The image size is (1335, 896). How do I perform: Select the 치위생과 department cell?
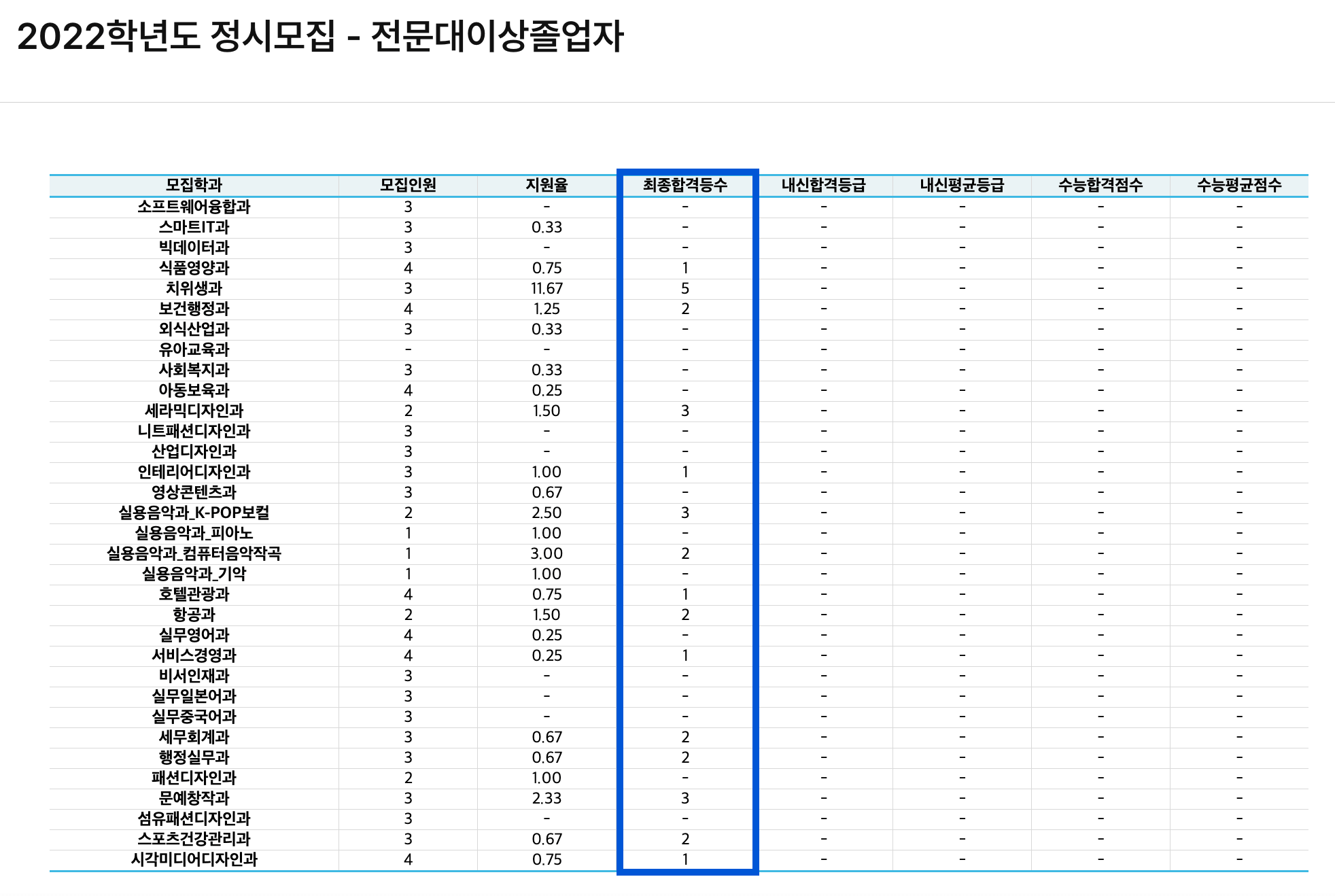pyautogui.click(x=194, y=288)
